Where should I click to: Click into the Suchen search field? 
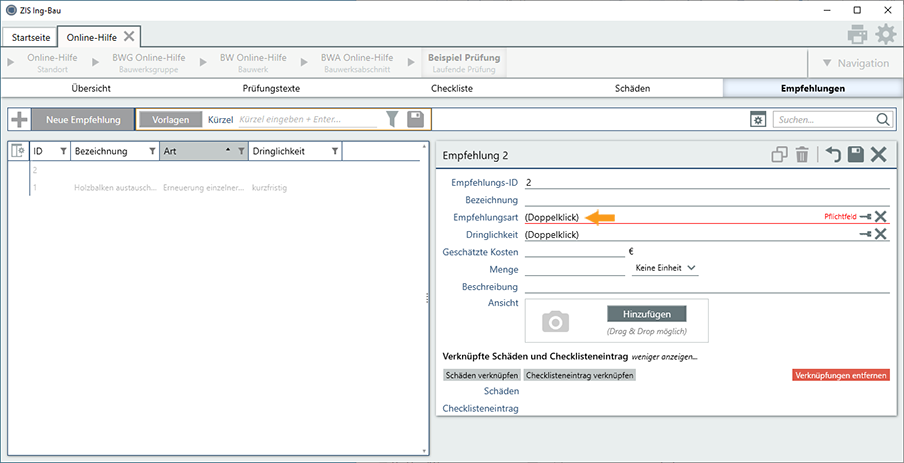point(824,120)
